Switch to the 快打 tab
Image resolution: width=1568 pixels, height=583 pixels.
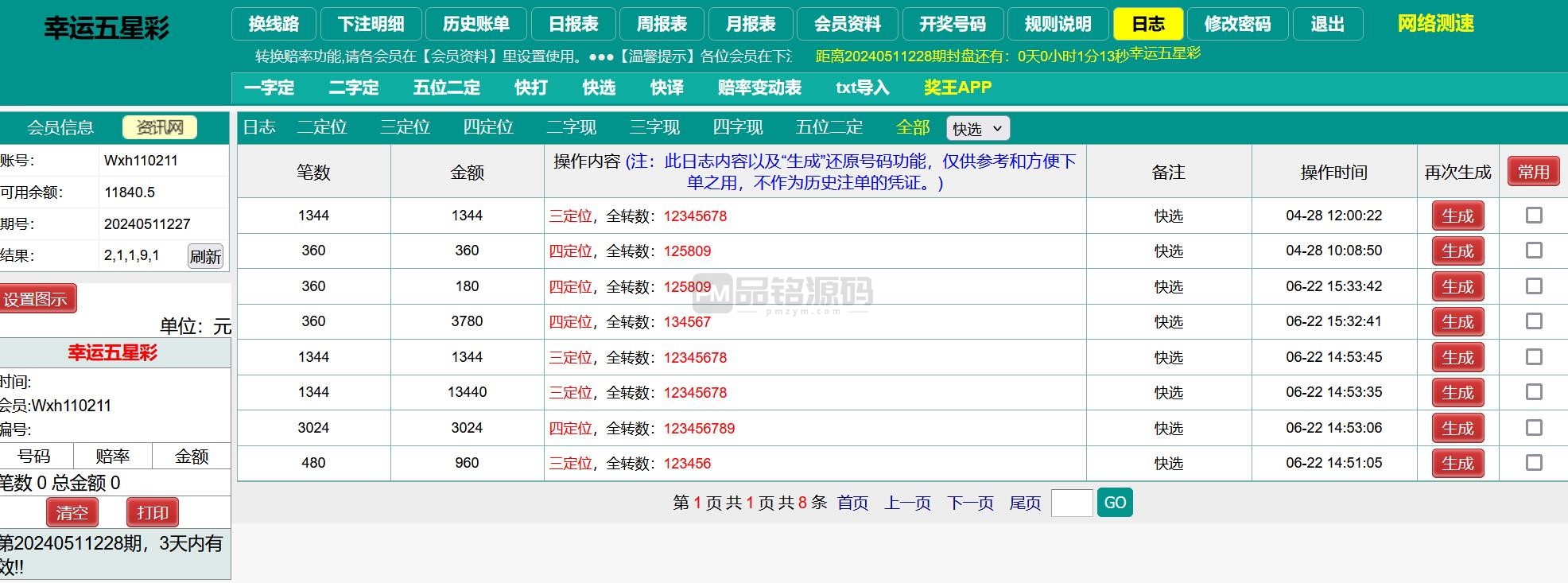click(530, 87)
